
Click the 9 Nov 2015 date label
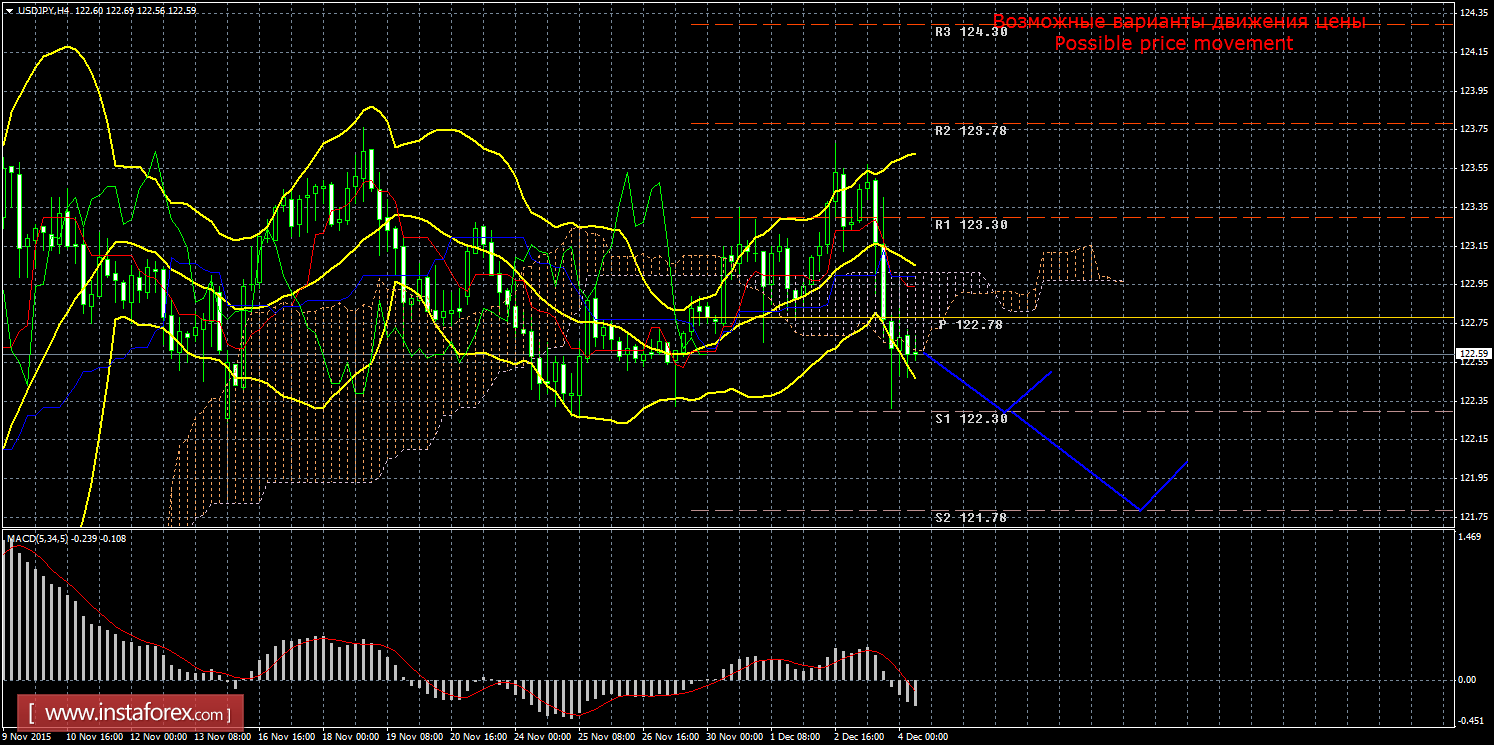click(27, 737)
